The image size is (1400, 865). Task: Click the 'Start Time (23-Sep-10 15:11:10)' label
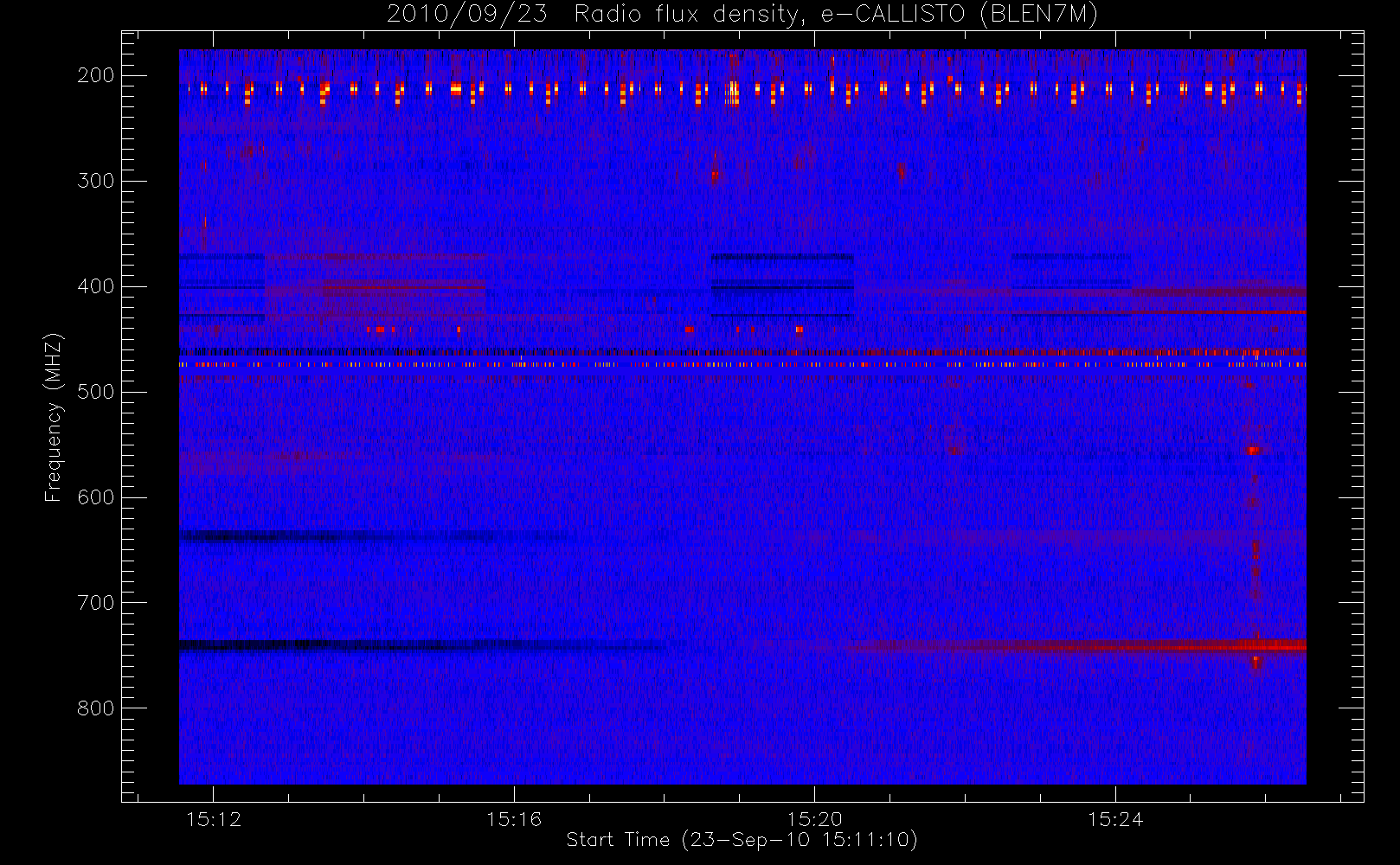(742, 840)
